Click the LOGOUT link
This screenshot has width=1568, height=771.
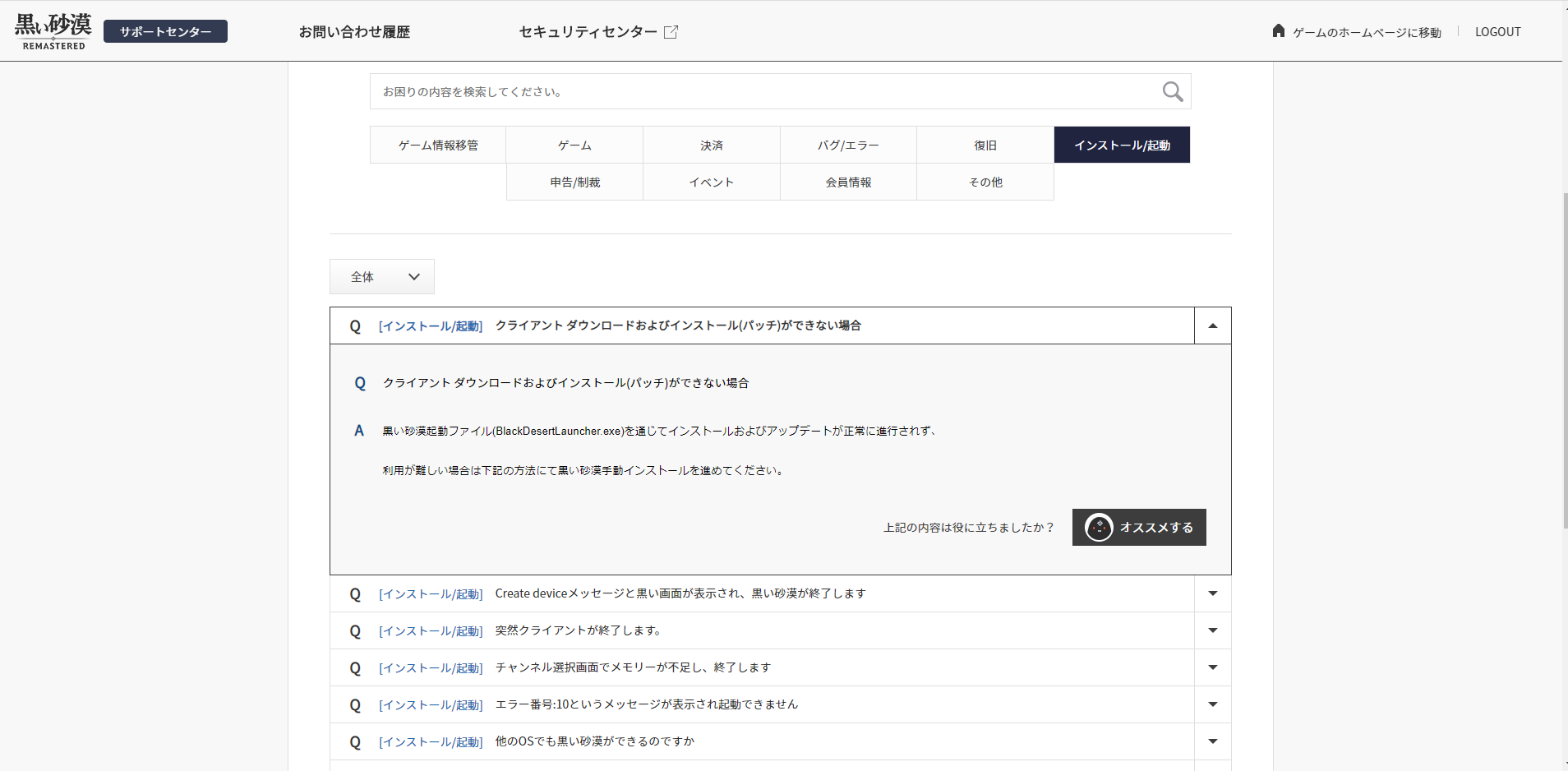click(x=1497, y=32)
